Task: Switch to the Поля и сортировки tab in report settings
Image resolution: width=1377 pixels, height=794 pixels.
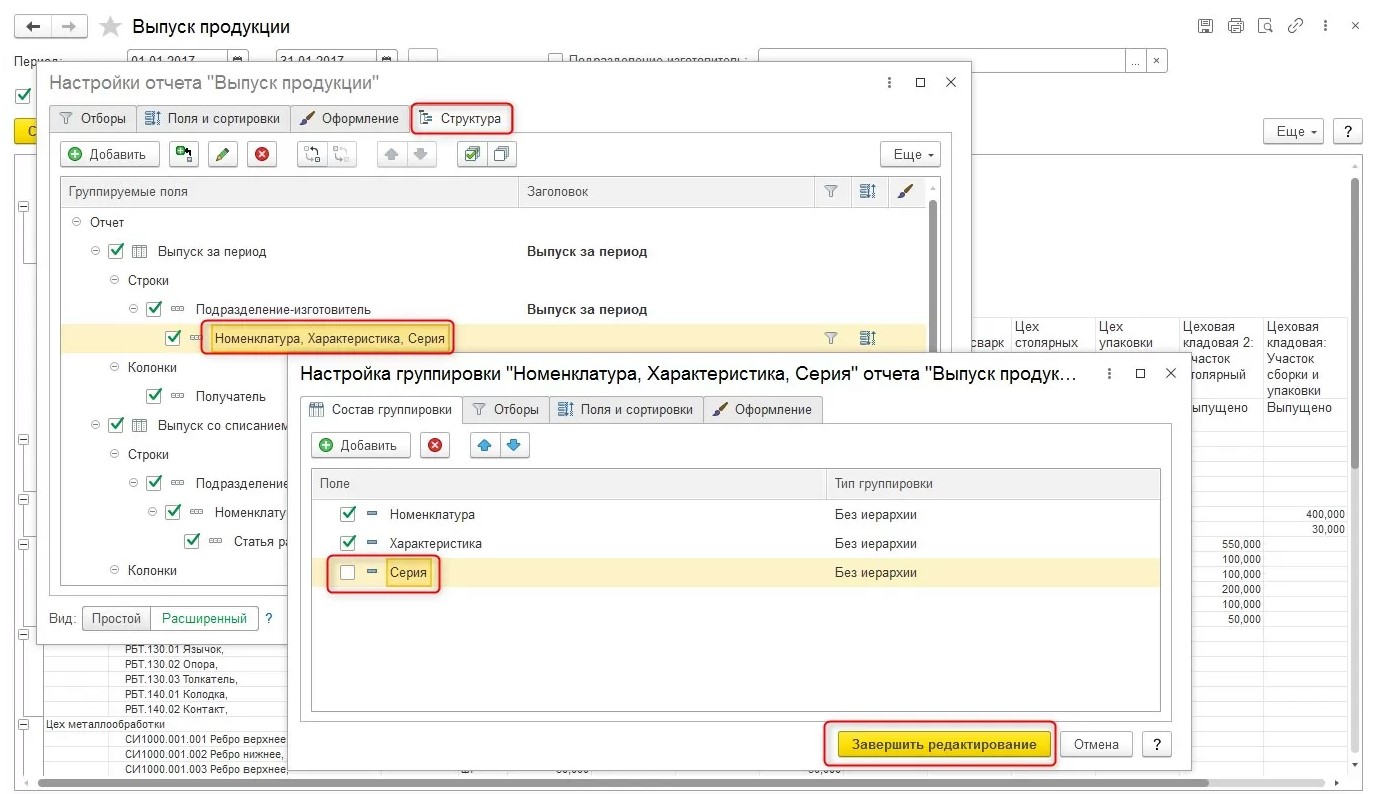Action: [212, 118]
